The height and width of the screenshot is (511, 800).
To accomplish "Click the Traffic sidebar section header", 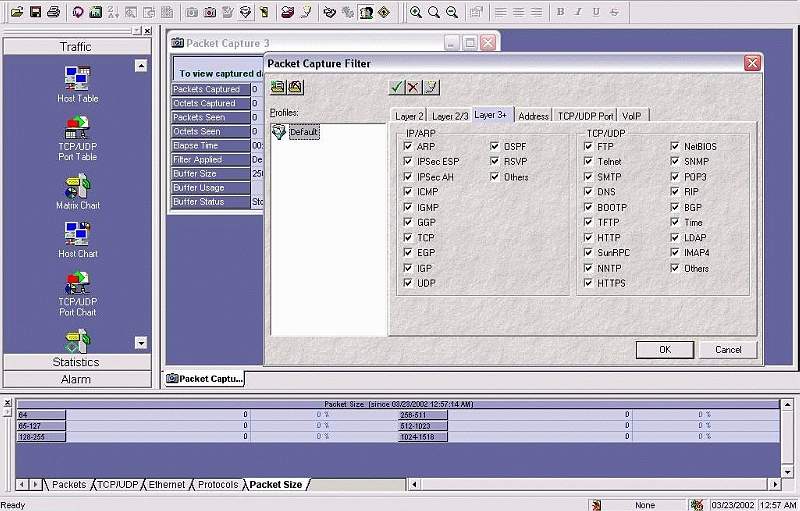I will (76, 47).
